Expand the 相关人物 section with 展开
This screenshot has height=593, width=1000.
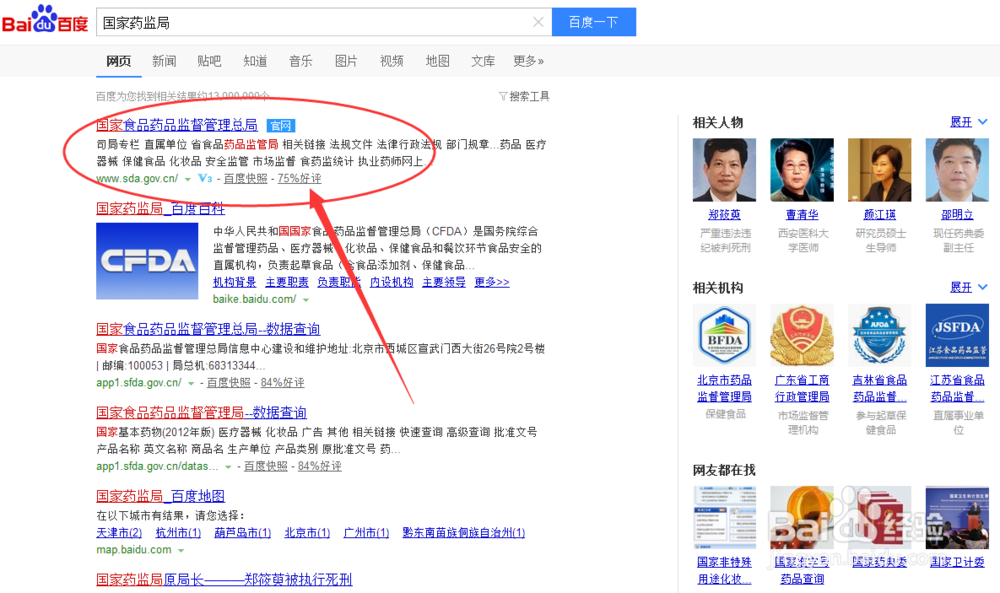pos(968,122)
